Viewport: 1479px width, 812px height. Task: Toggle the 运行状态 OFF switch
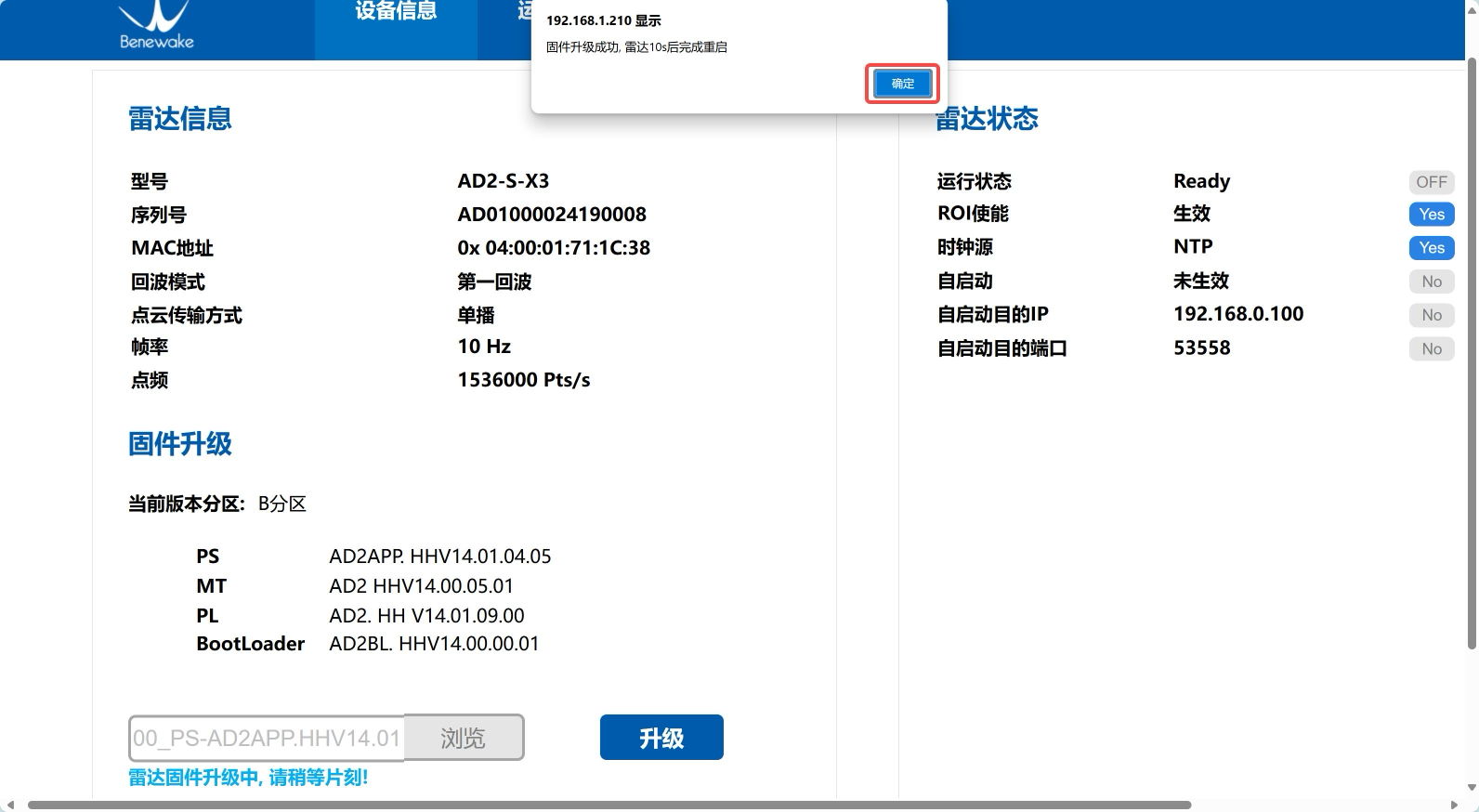click(1431, 182)
